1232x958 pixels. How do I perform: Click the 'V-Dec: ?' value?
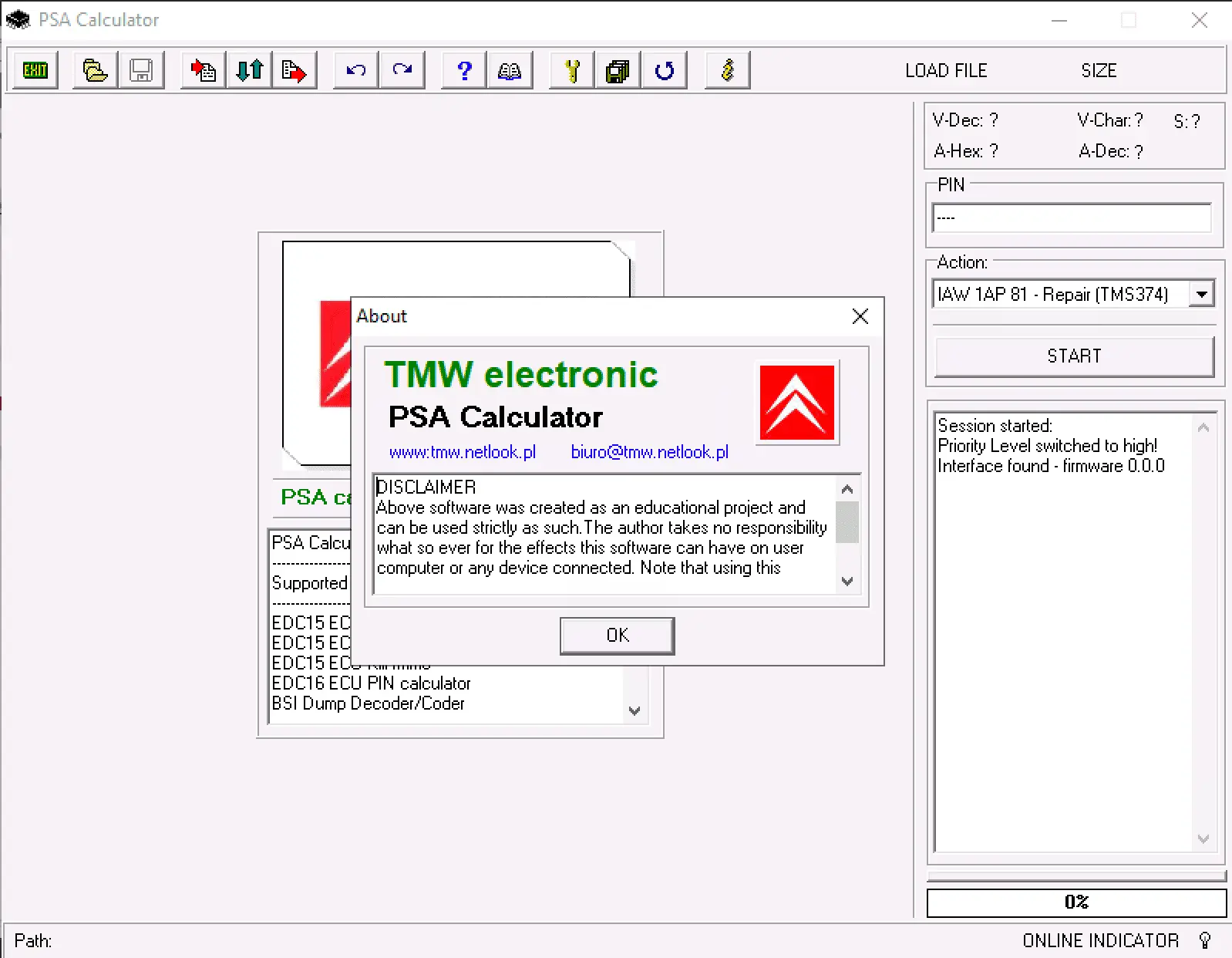pyautogui.click(x=965, y=120)
